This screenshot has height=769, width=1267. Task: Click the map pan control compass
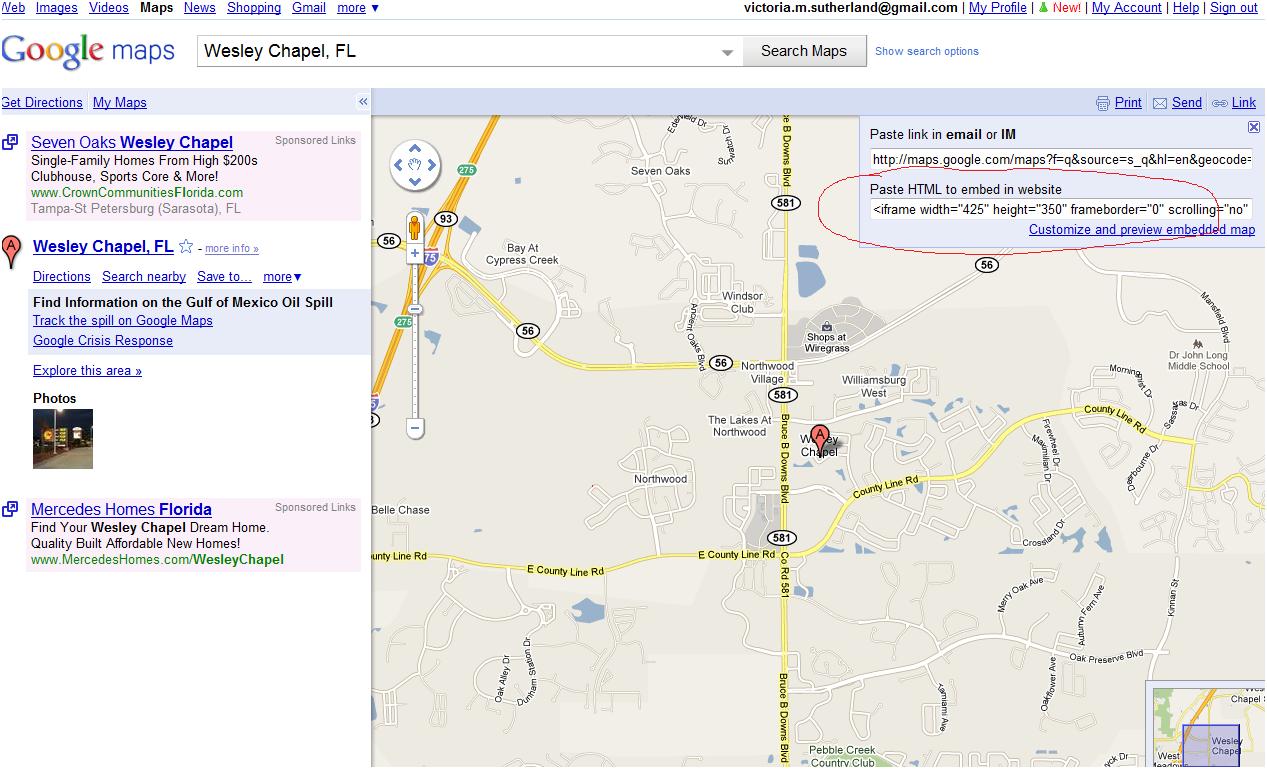[415, 166]
